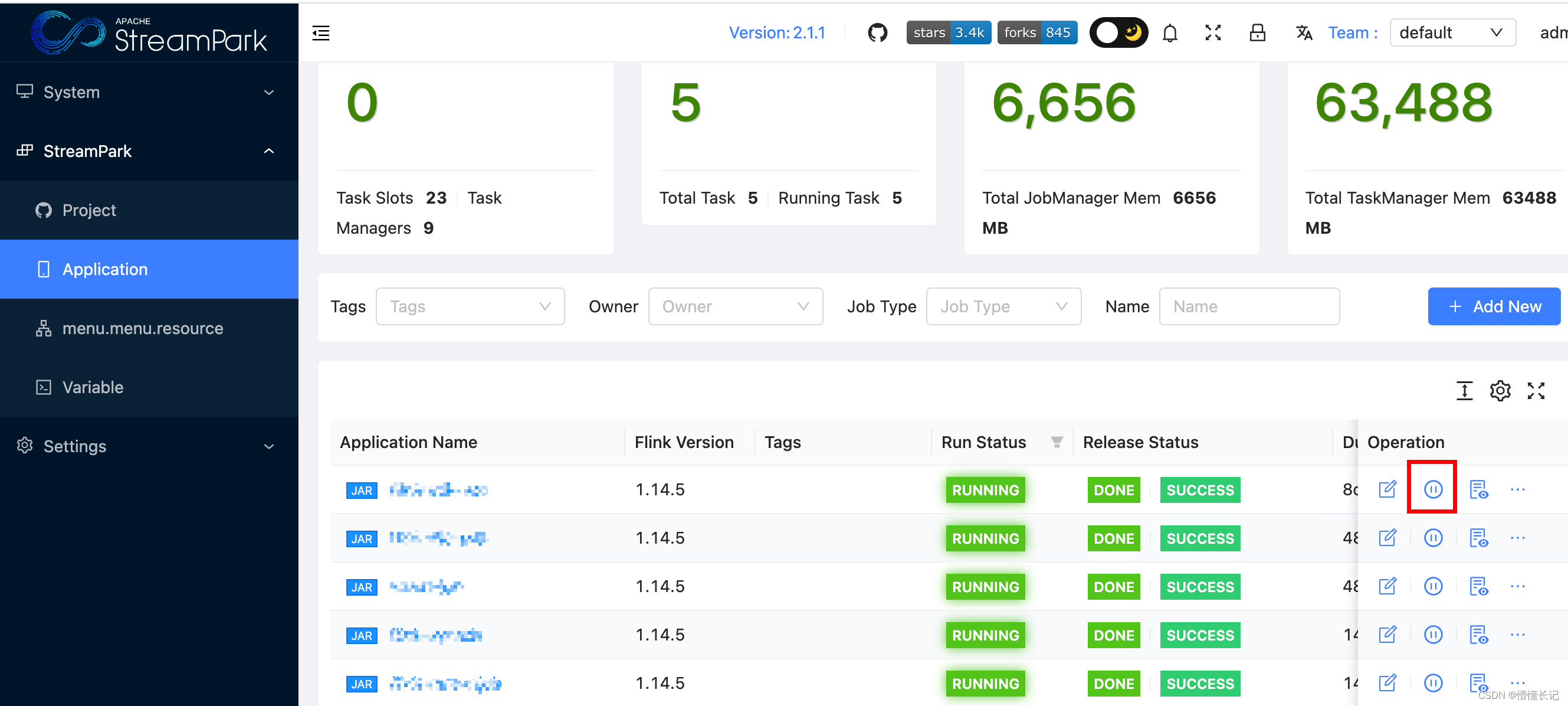Switch the theme using the dark mode toggle
1568x706 pixels.
[1118, 32]
